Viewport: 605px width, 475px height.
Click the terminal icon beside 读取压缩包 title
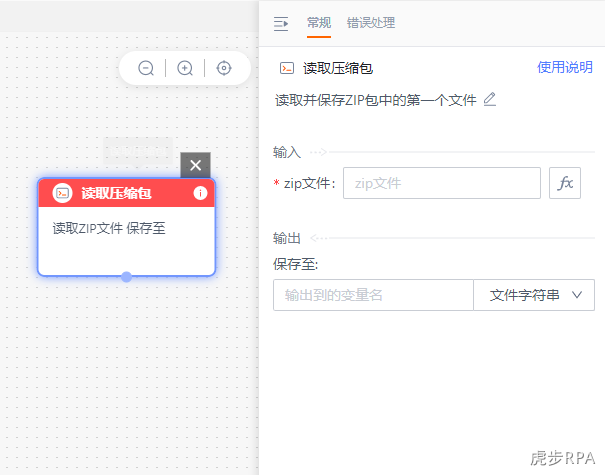[287, 68]
